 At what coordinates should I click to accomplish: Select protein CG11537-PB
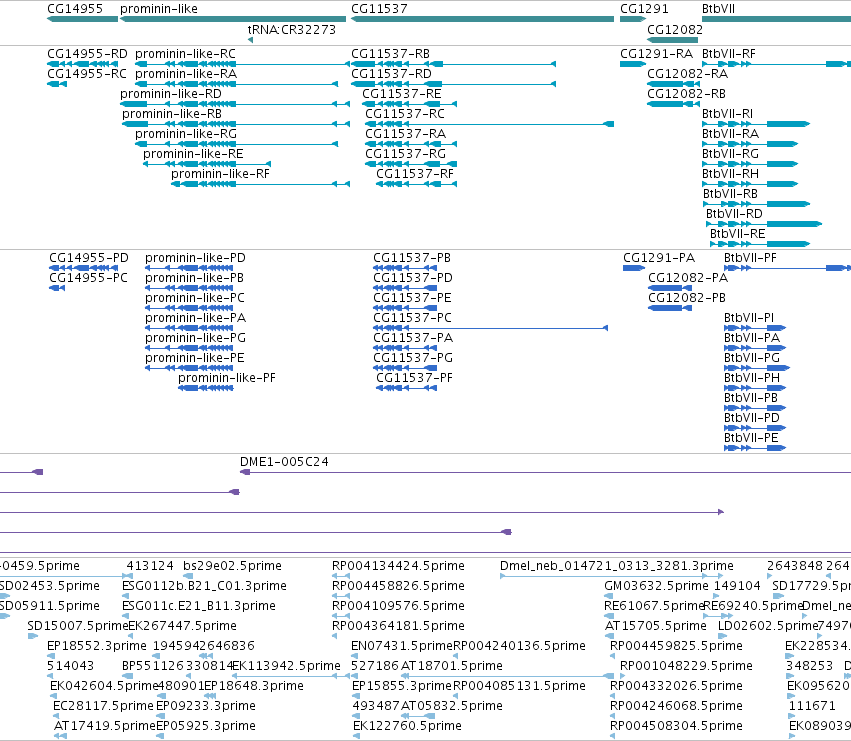412,258
